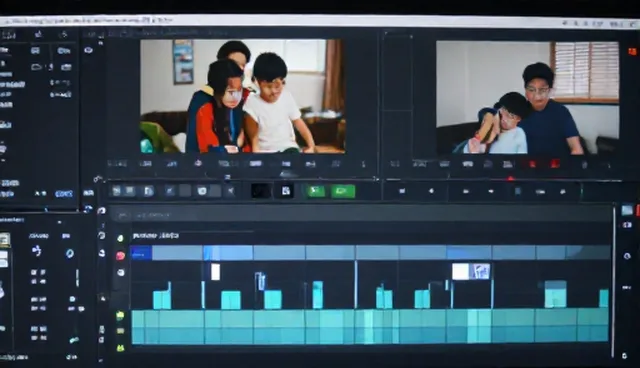
Task: Click the eye-shaped icon left of the source monitor
Action: (x=89, y=50)
